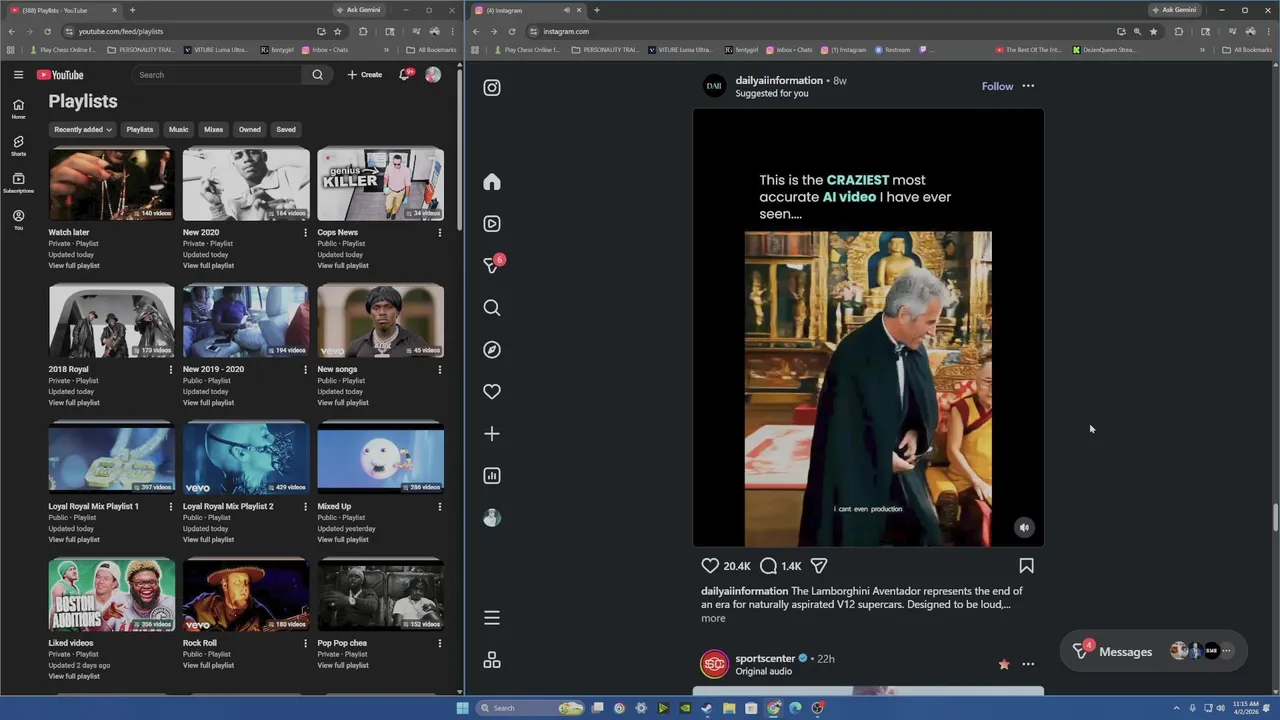Open Instagram More hamburger menu
This screenshot has height=720, width=1280.
tap(492, 618)
